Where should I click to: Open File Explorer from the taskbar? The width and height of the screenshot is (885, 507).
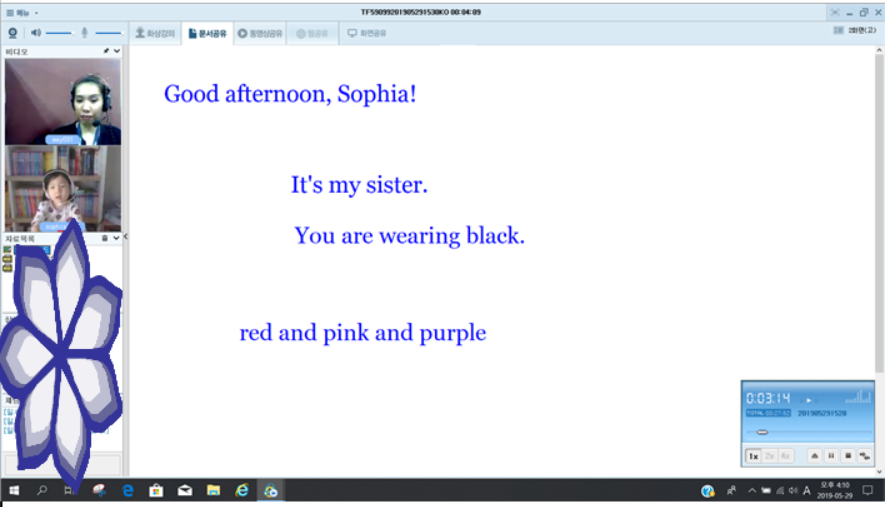(213, 491)
